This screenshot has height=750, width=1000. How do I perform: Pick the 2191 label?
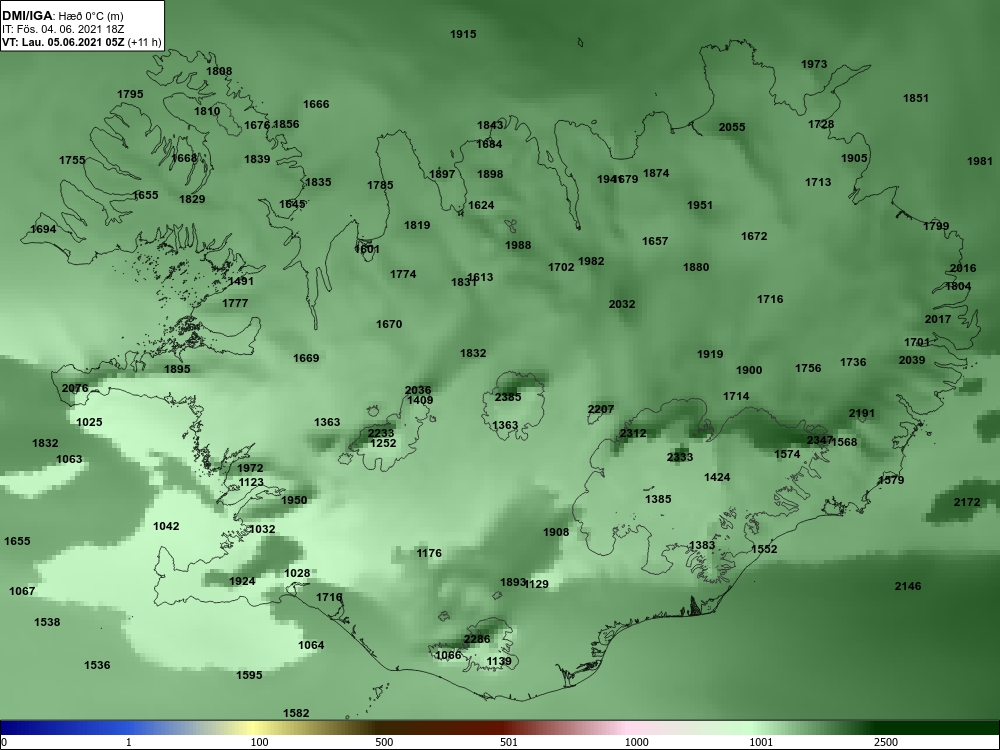pos(862,413)
